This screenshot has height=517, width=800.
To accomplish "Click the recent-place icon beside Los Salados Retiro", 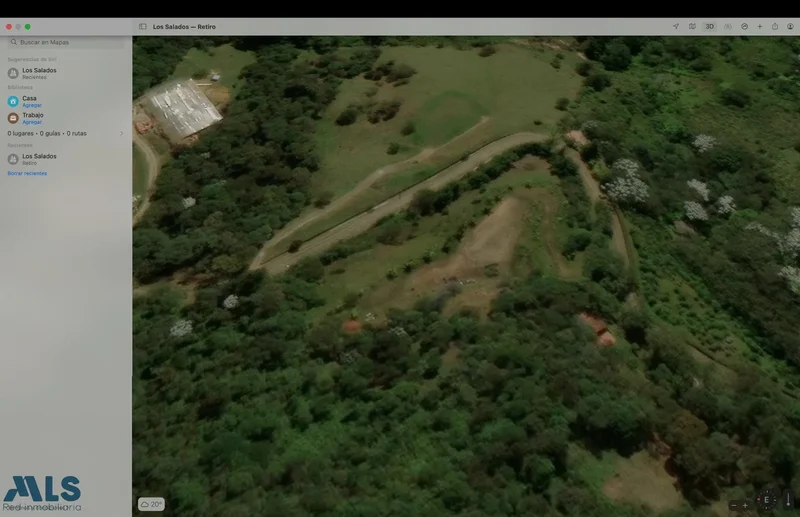I will [13, 159].
